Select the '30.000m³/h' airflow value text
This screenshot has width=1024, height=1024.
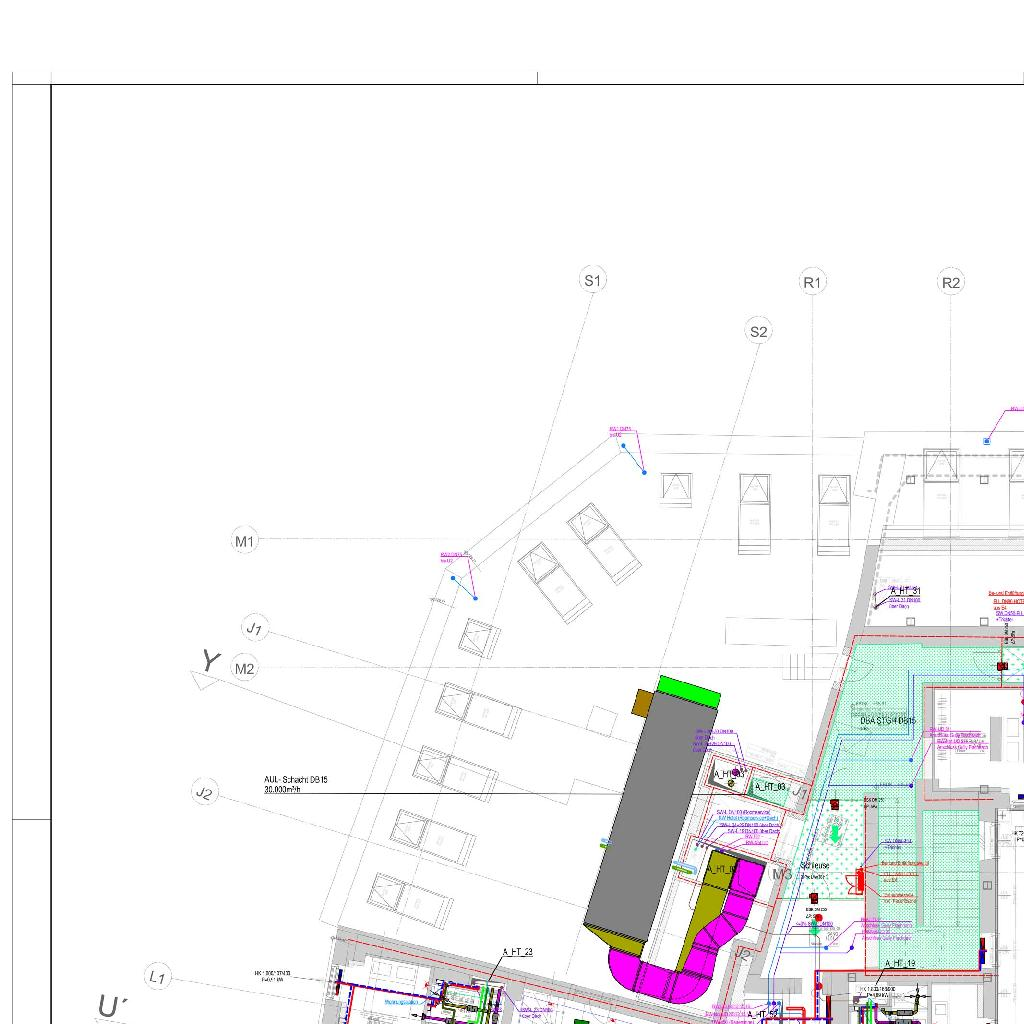282,790
